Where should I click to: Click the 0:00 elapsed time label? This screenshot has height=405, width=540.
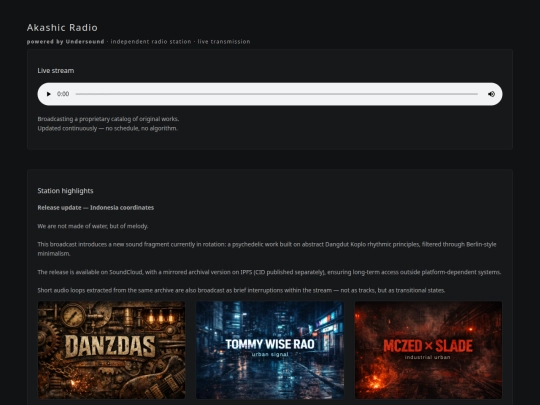63,94
